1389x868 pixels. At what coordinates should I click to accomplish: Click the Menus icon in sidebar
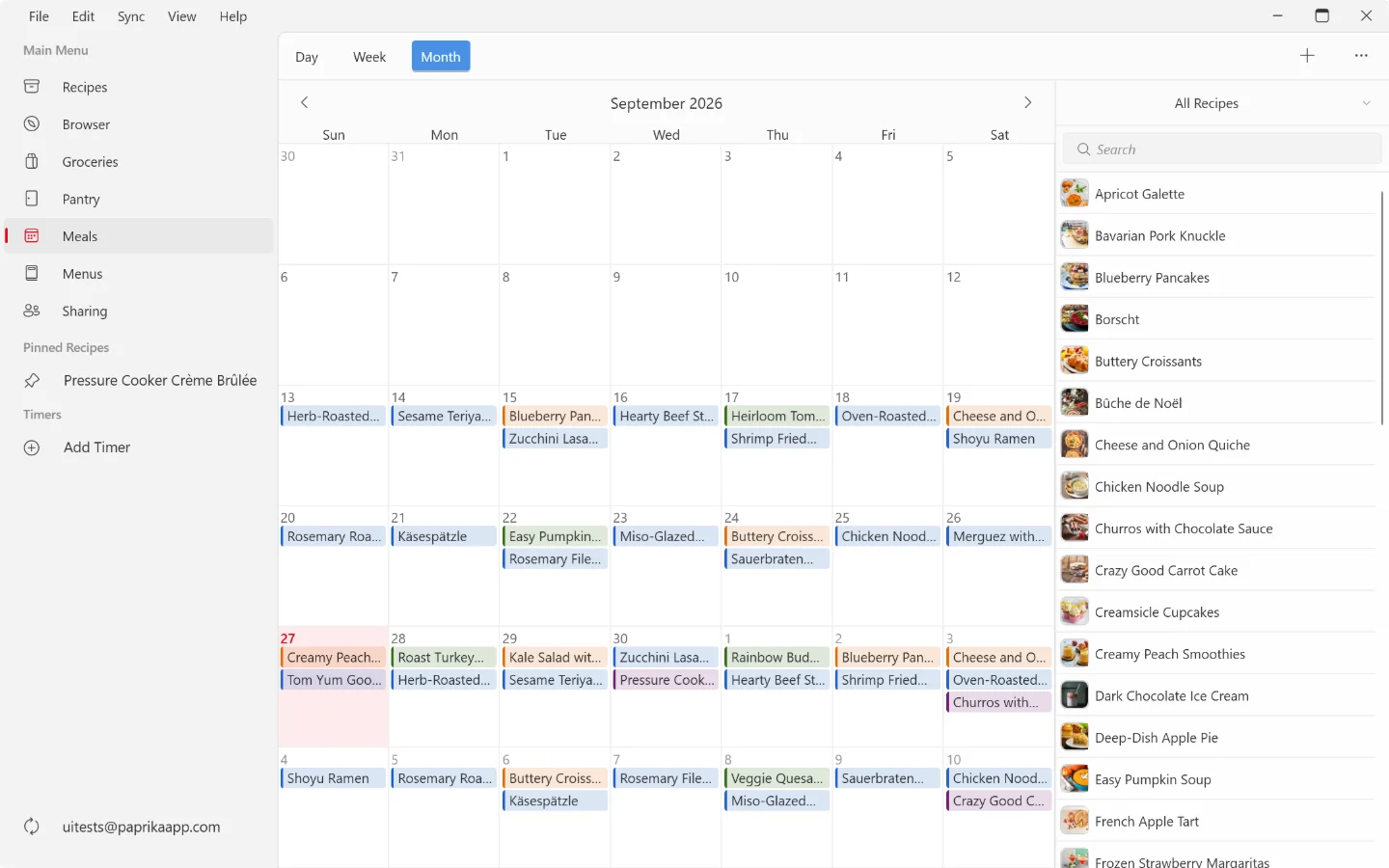[32, 274]
